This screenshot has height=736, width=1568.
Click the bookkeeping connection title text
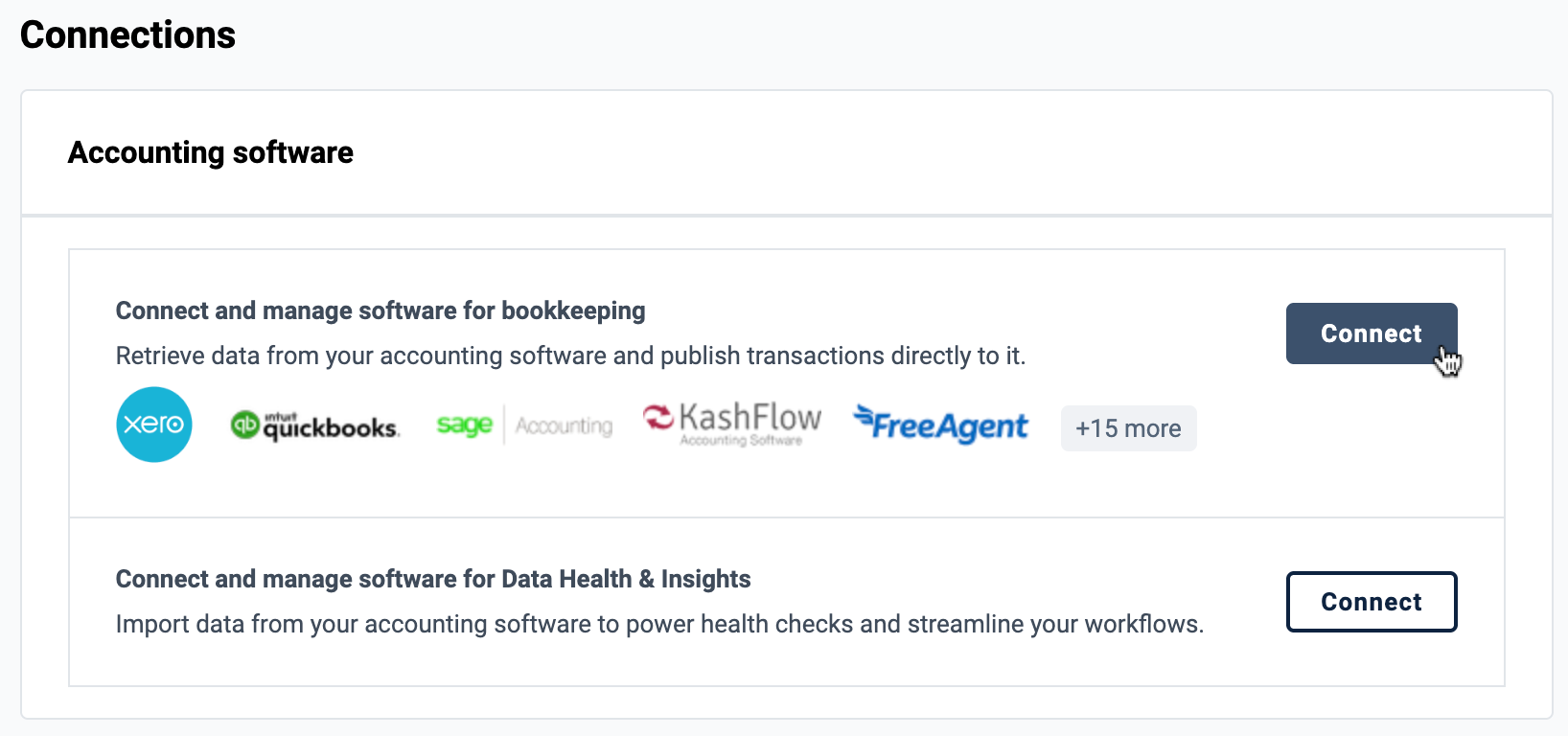[380, 310]
